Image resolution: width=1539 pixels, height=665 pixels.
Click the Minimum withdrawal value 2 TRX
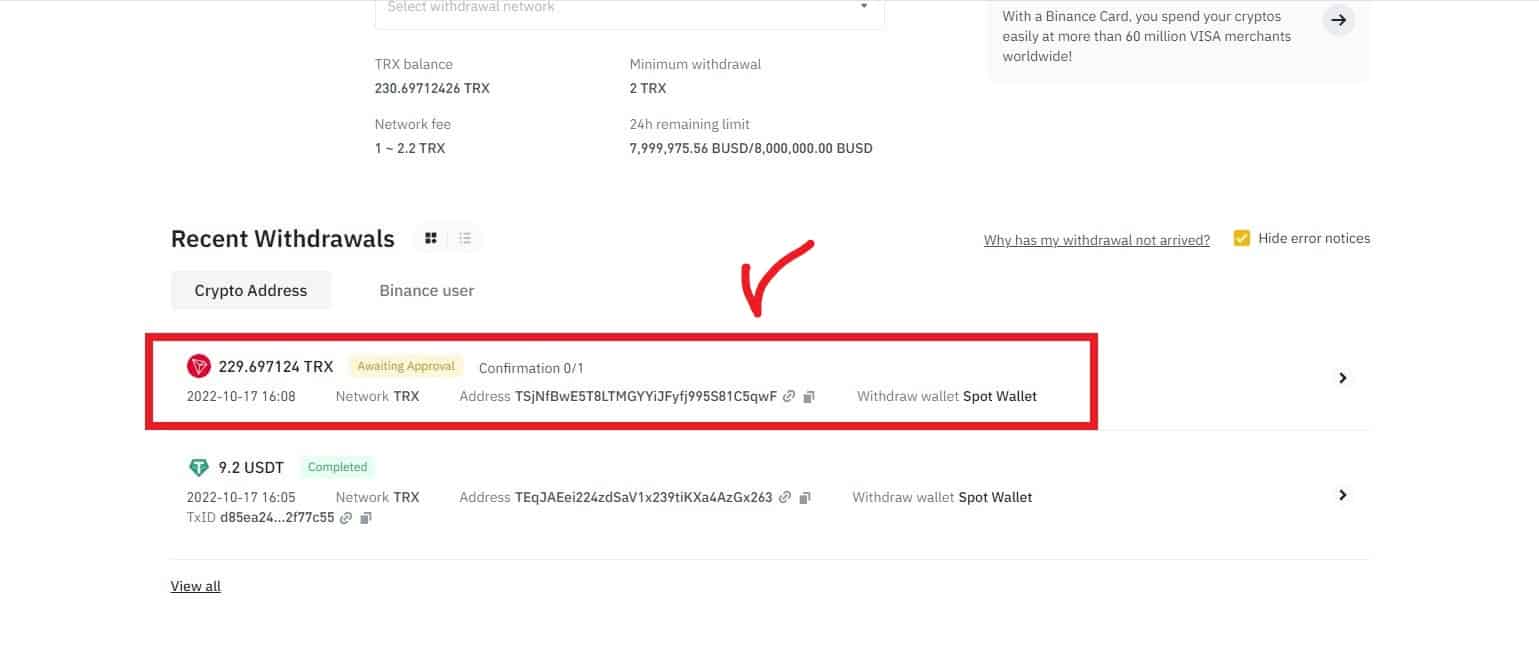pos(648,88)
